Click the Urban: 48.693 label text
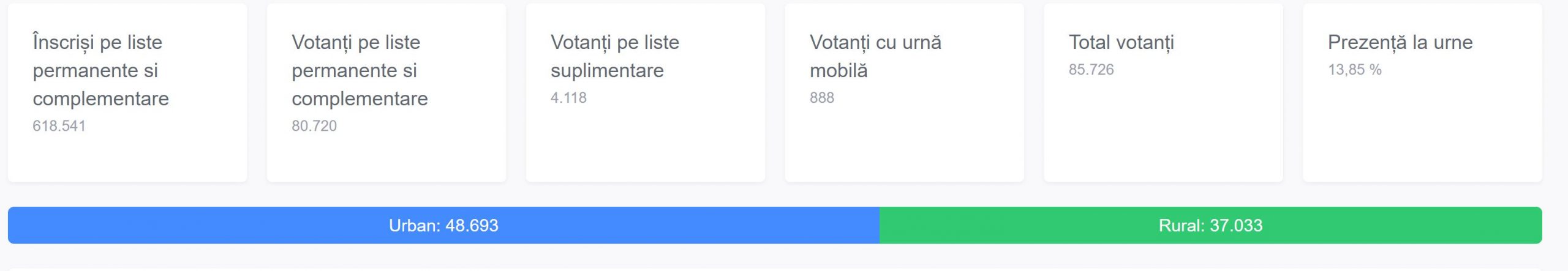 (x=443, y=225)
